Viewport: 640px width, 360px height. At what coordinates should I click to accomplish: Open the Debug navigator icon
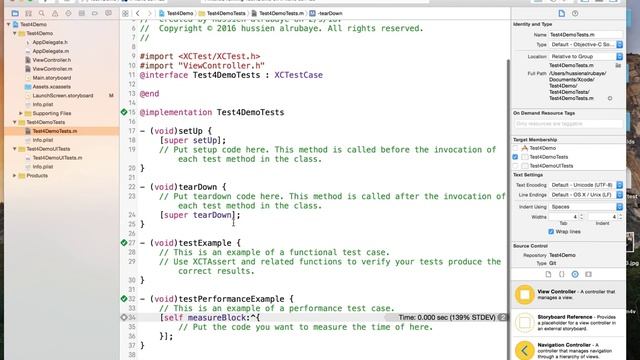click(82, 13)
